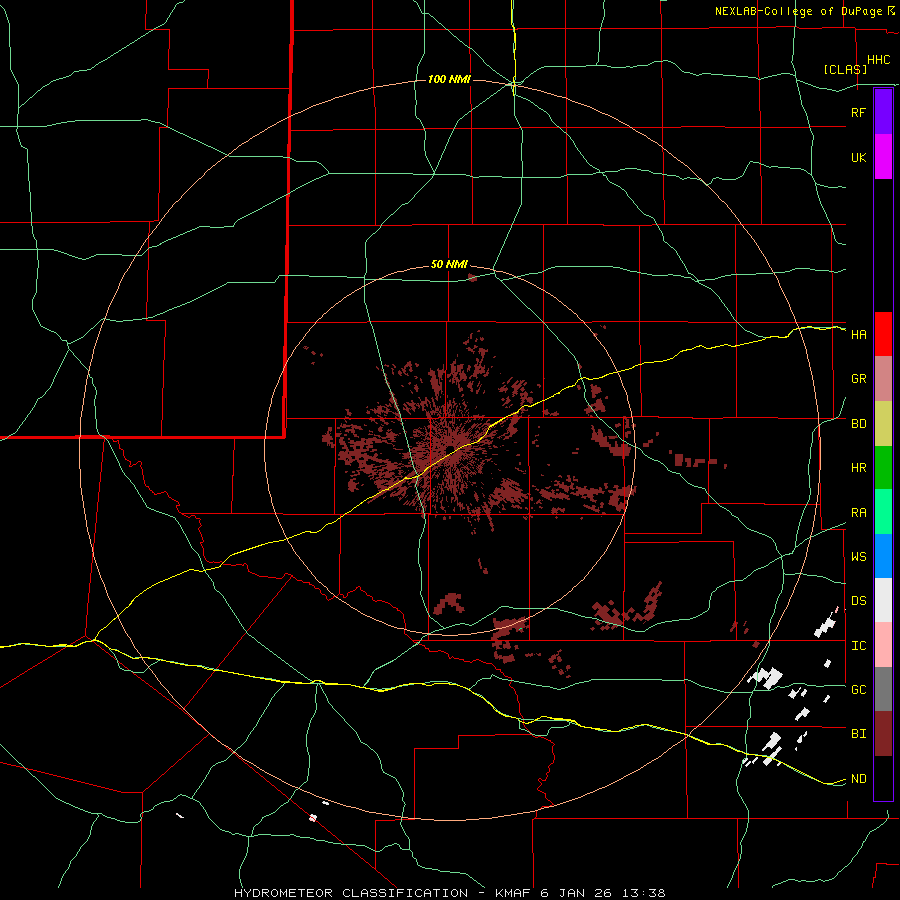Click the WS legend label
The height and width of the screenshot is (900, 900).
click(x=859, y=557)
